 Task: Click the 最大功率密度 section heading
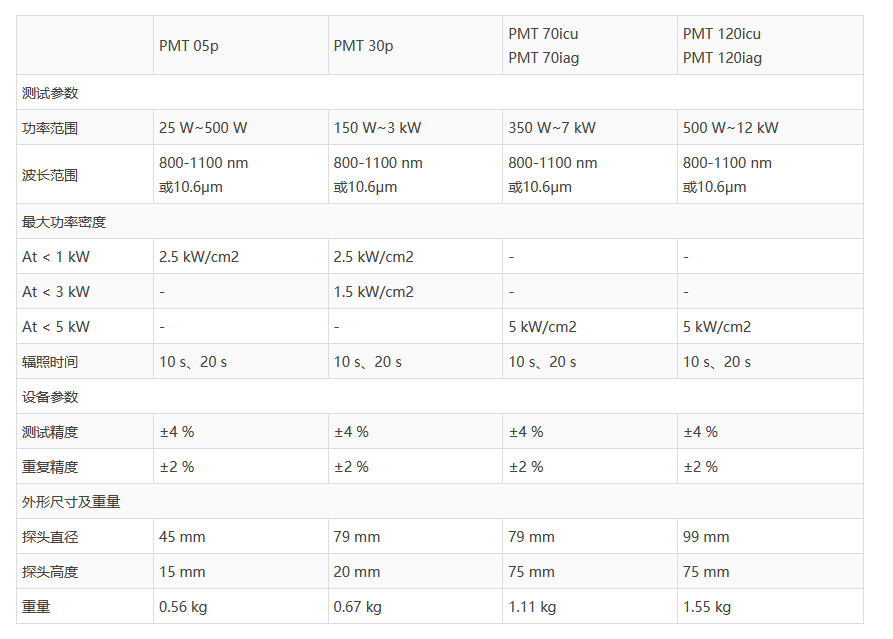click(64, 222)
